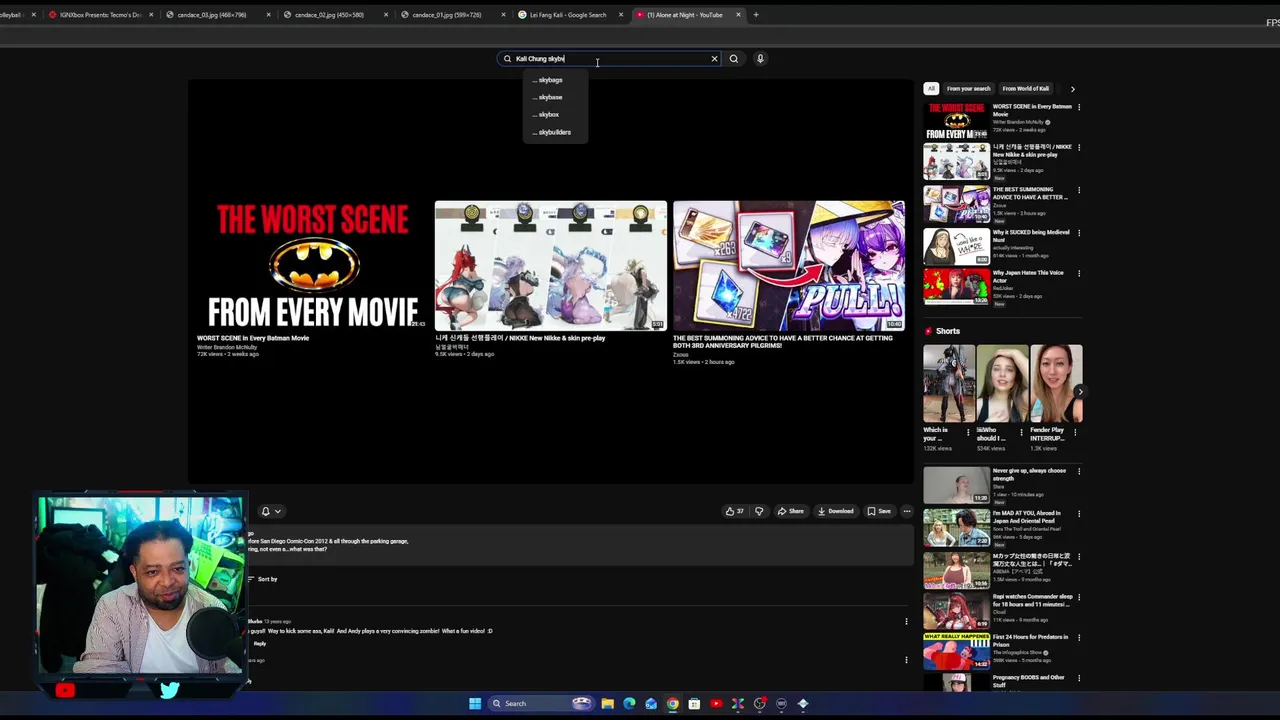Pick 'skybuilders' search suggestion
Screen dimensions: 1280x720
click(x=555, y=132)
